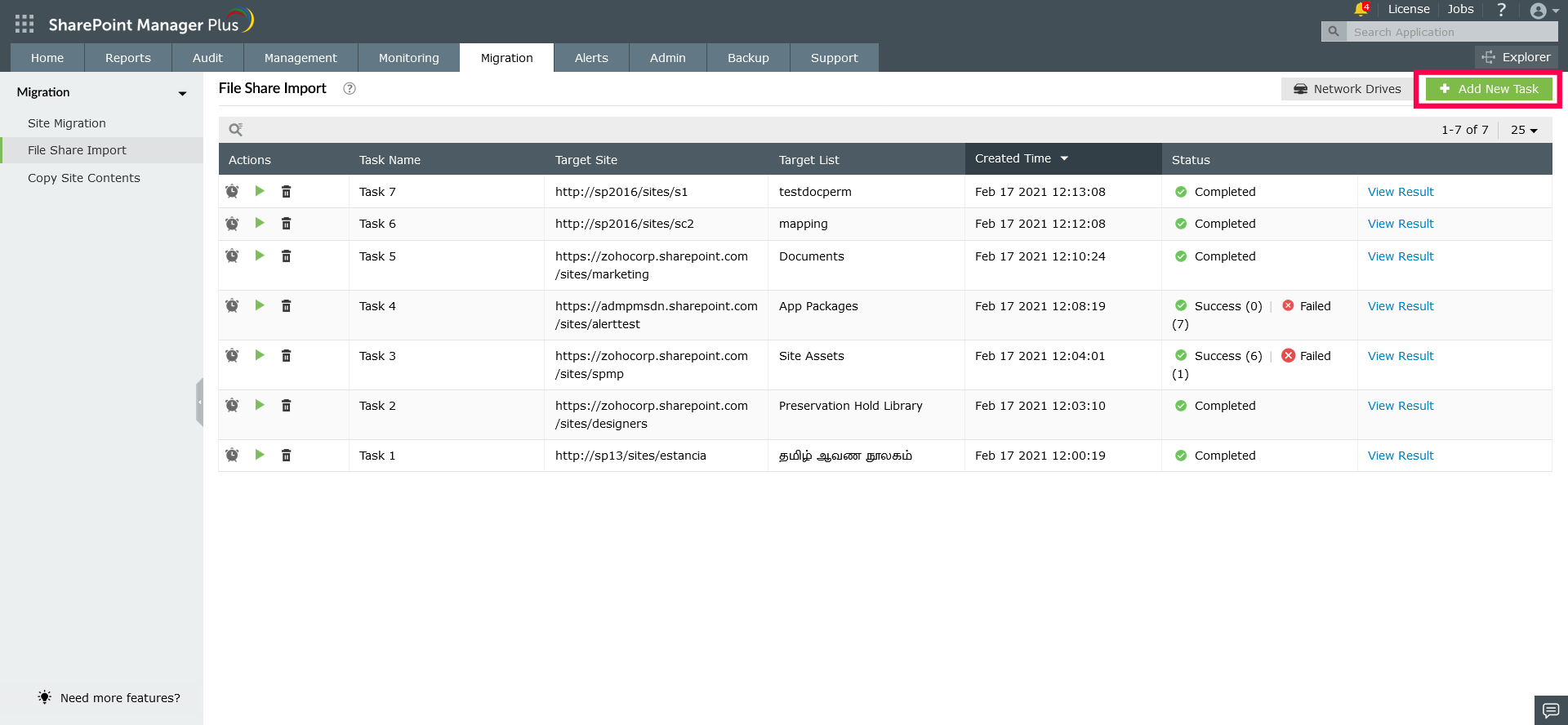Run Task 7 with the play icon
This screenshot has height=725, width=1568.
(260, 191)
